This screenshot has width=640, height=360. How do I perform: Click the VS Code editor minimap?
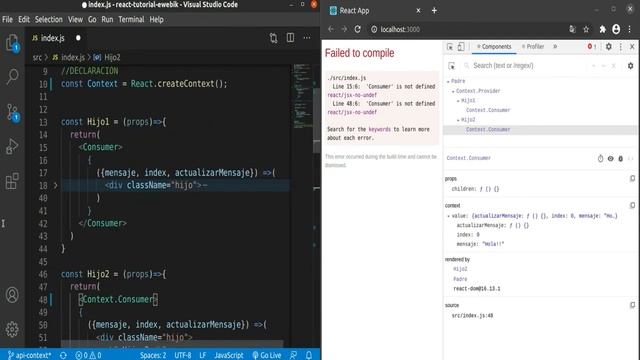(302, 96)
